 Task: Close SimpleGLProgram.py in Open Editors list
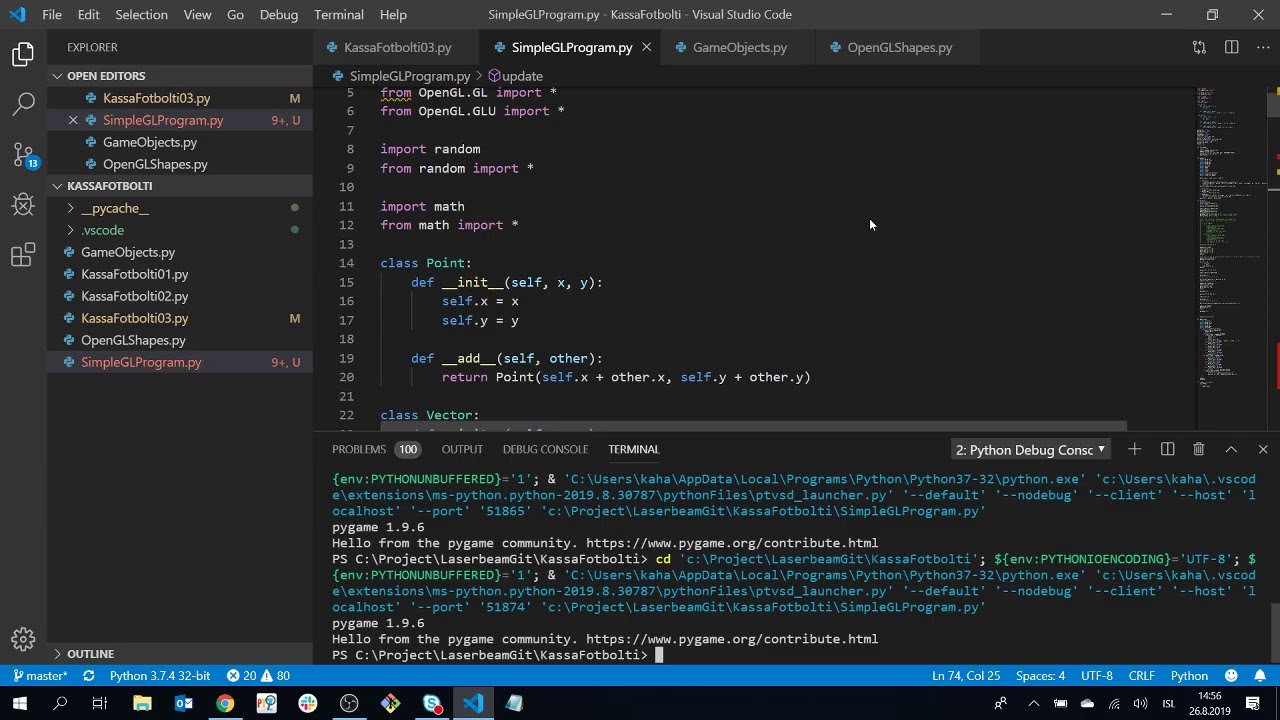coord(73,120)
